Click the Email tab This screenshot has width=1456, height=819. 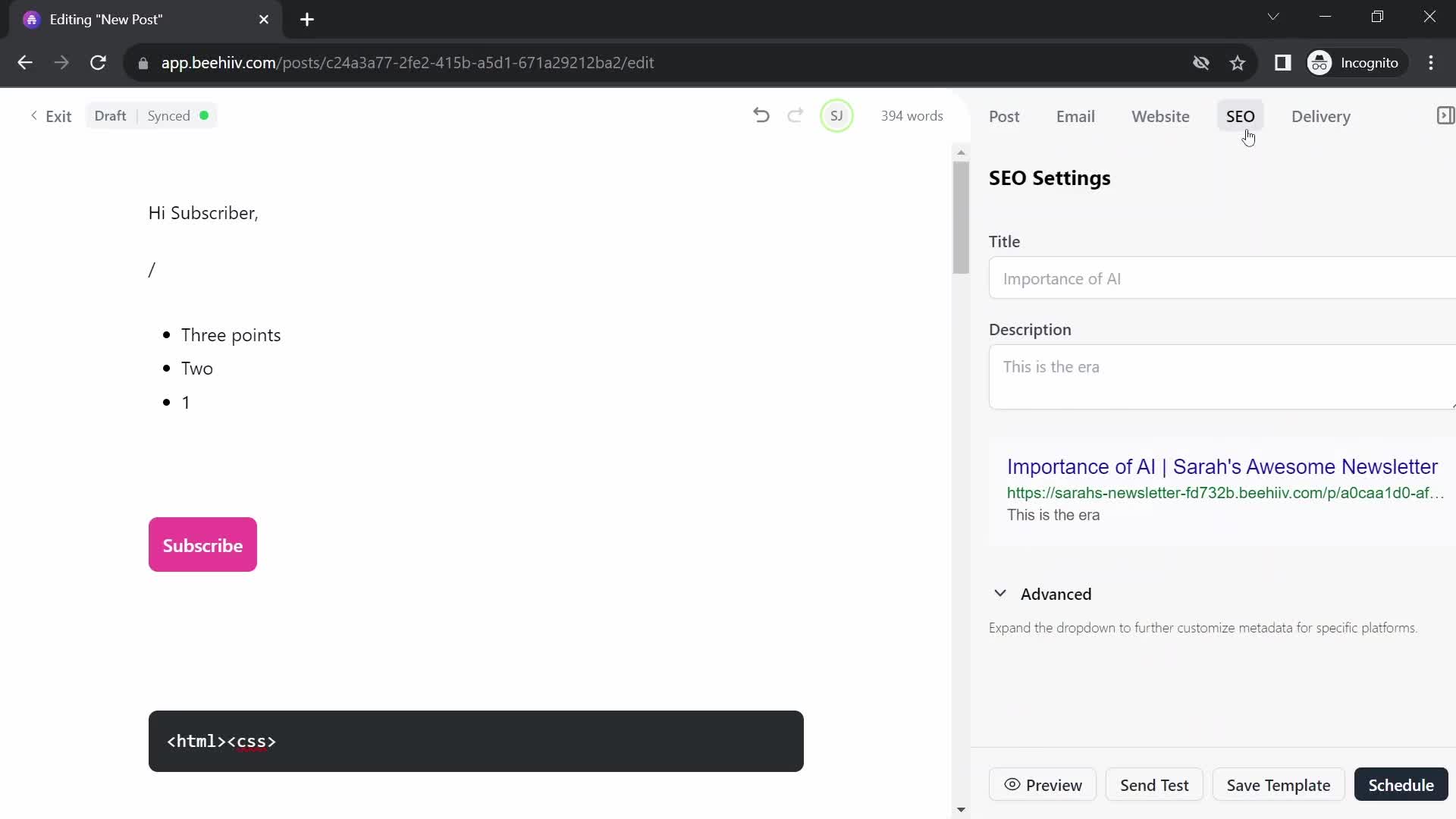pos(1075,116)
